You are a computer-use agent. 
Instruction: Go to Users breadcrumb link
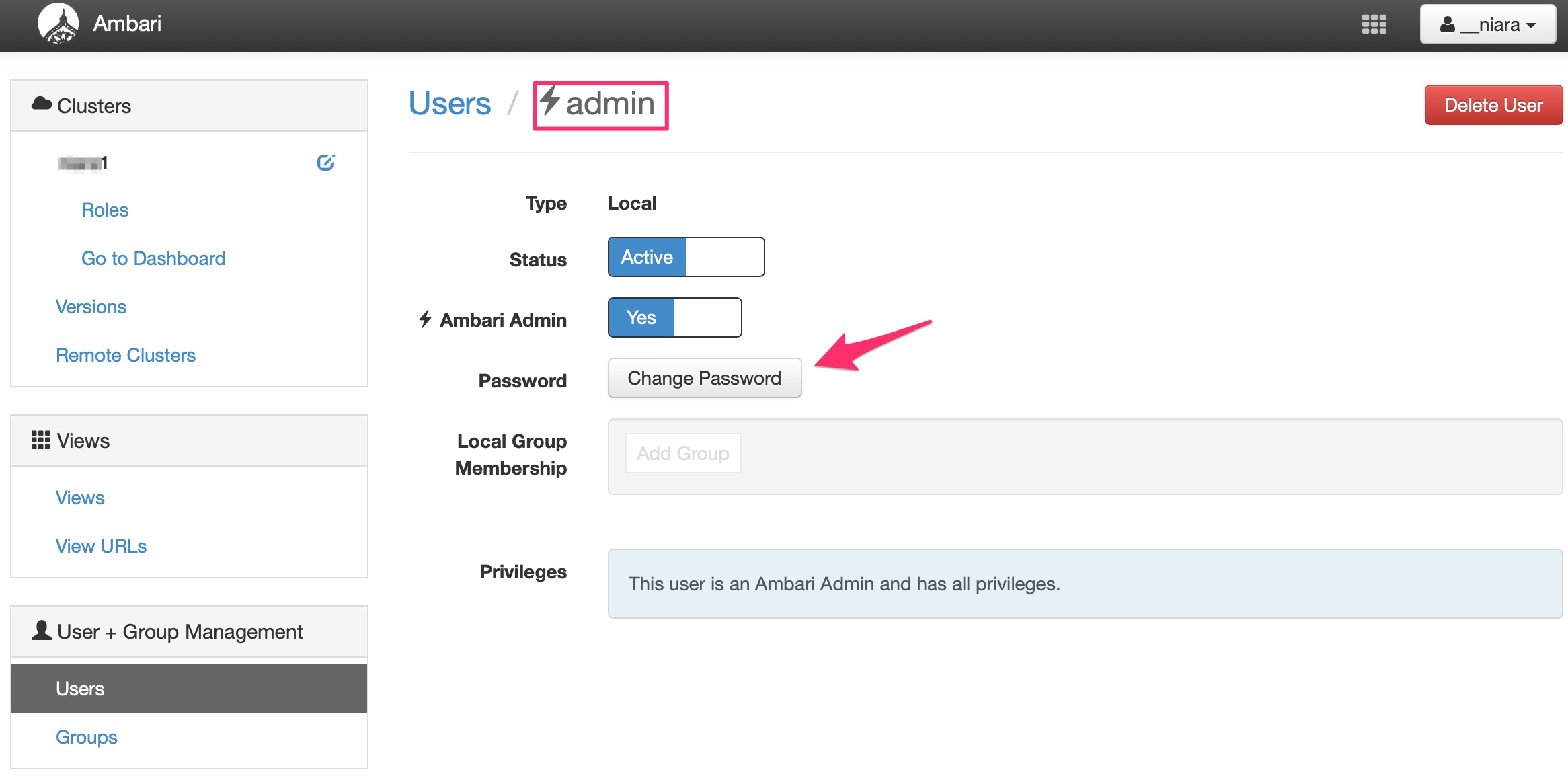point(450,104)
